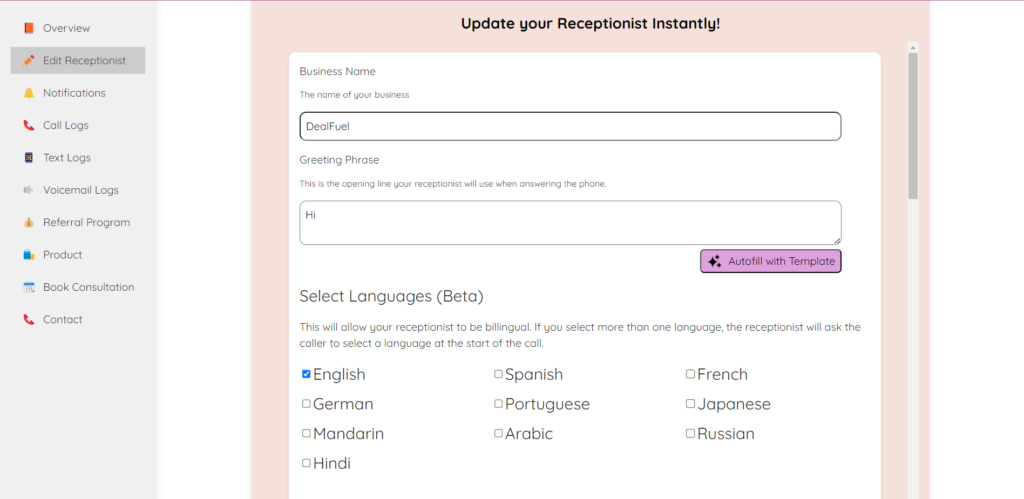1024x499 pixels.
Task: Uncheck the English language checkbox
Action: 306,374
